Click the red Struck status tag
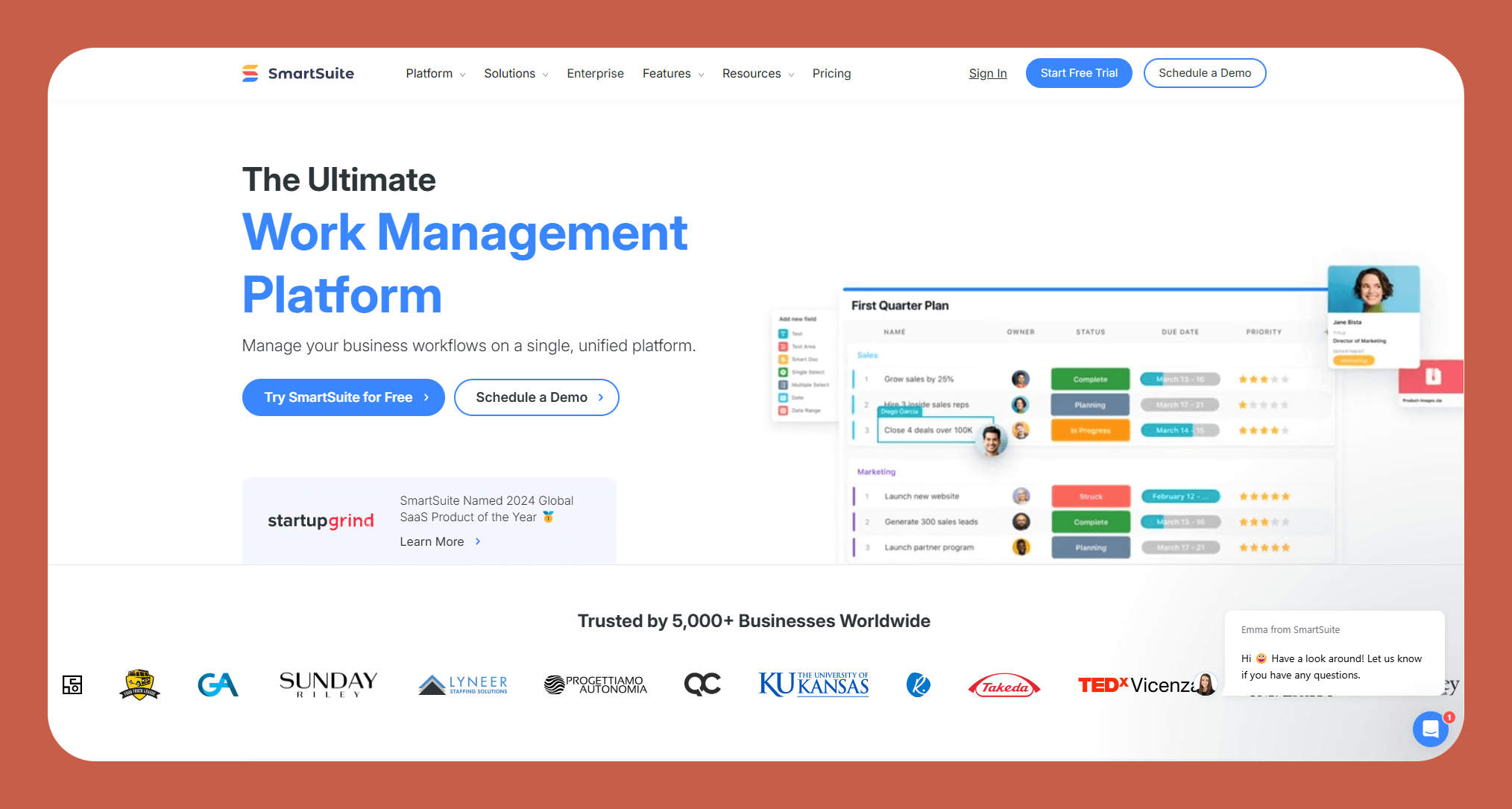The width and height of the screenshot is (1512, 809). [1090, 497]
